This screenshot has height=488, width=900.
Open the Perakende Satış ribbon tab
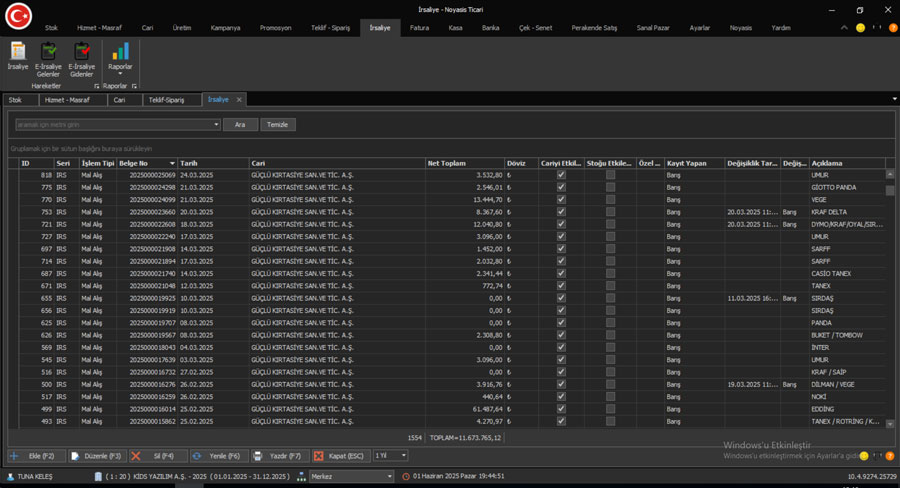(594, 28)
